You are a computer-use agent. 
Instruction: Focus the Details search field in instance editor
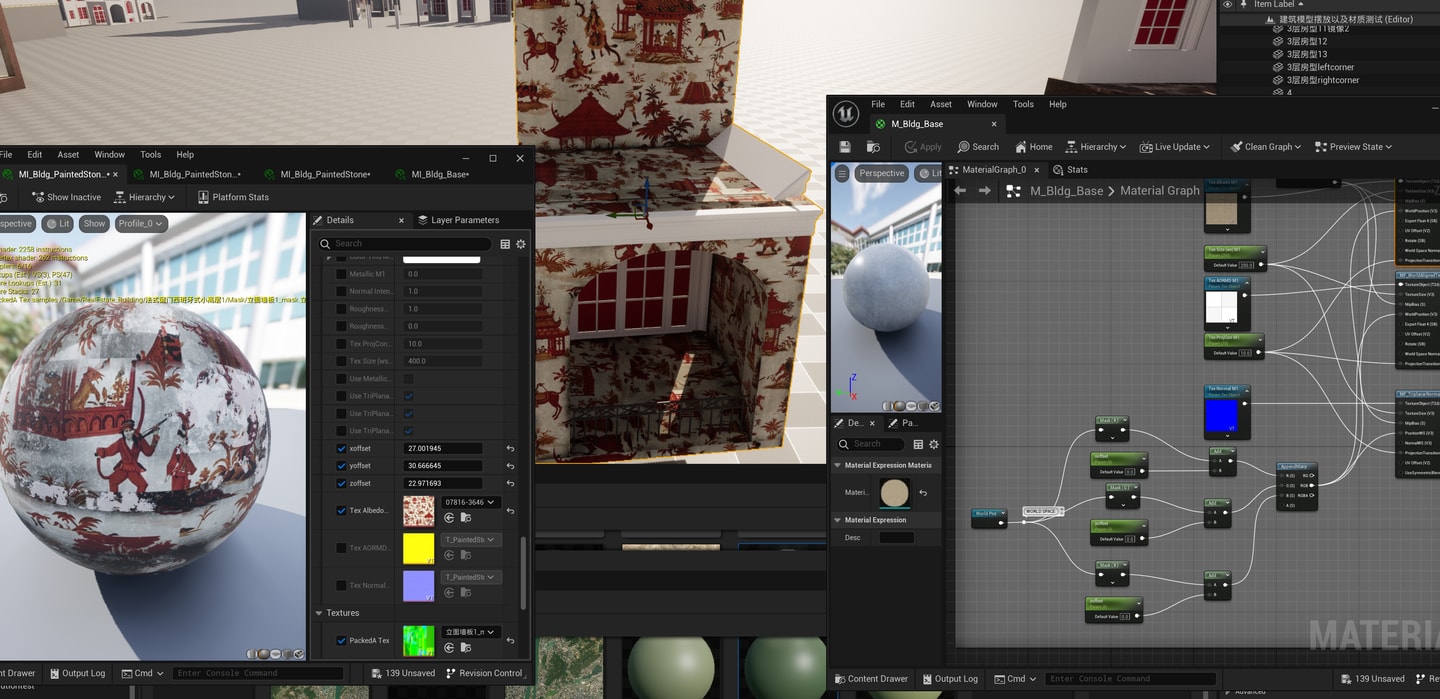(x=405, y=244)
